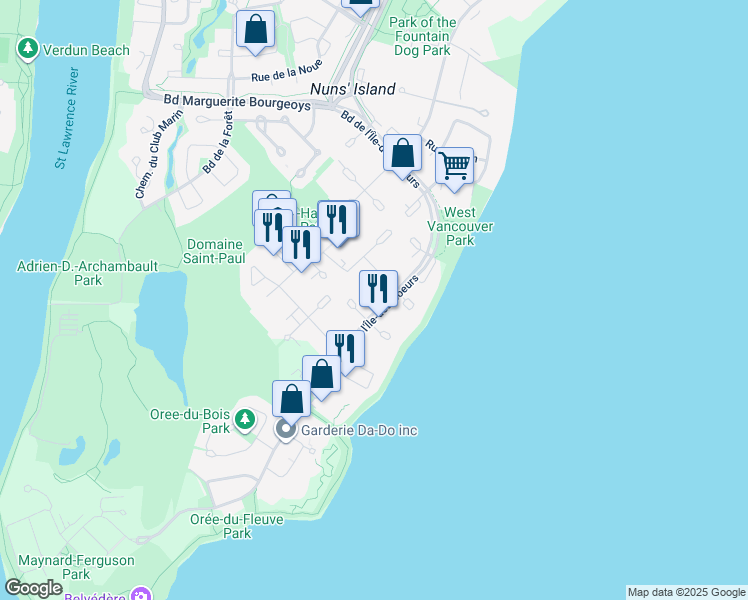Image resolution: width=748 pixels, height=600 pixels.
Task: Select the shopping bag marker between restaurant and Garderie pins
Action: point(322,376)
